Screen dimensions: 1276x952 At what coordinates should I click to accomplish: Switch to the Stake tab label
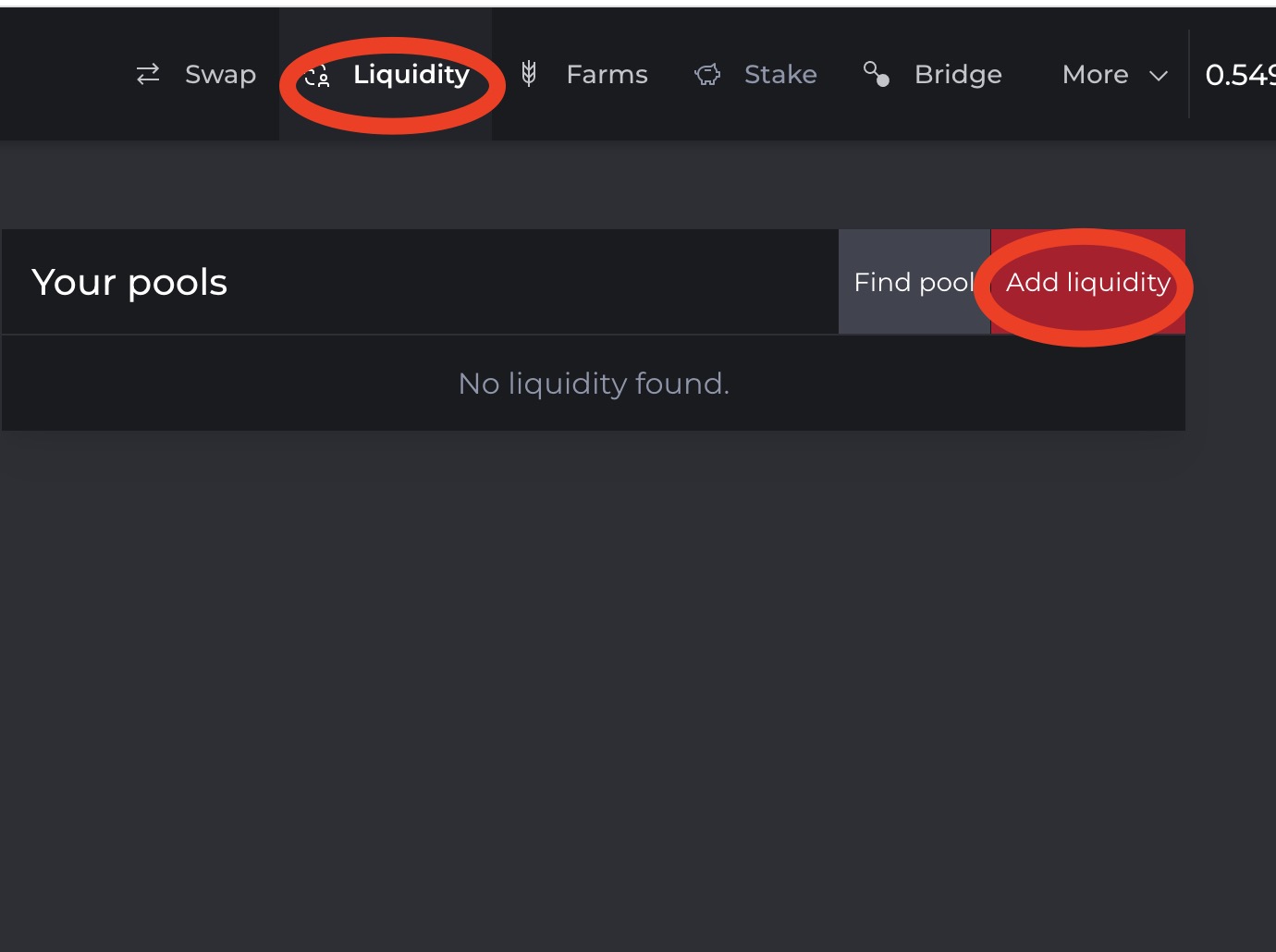780,74
